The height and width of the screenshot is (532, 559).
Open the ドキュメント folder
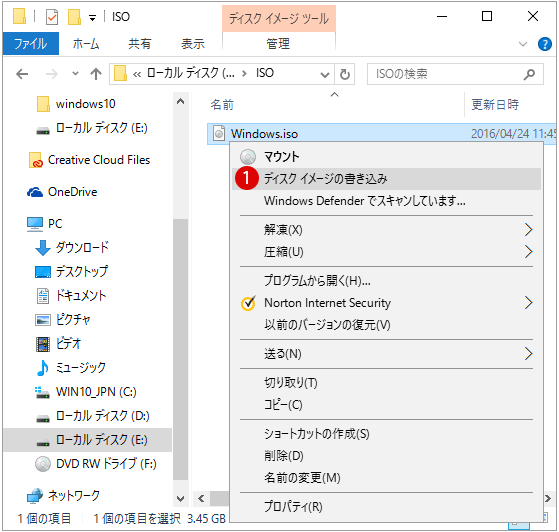pyautogui.click(x=71, y=296)
